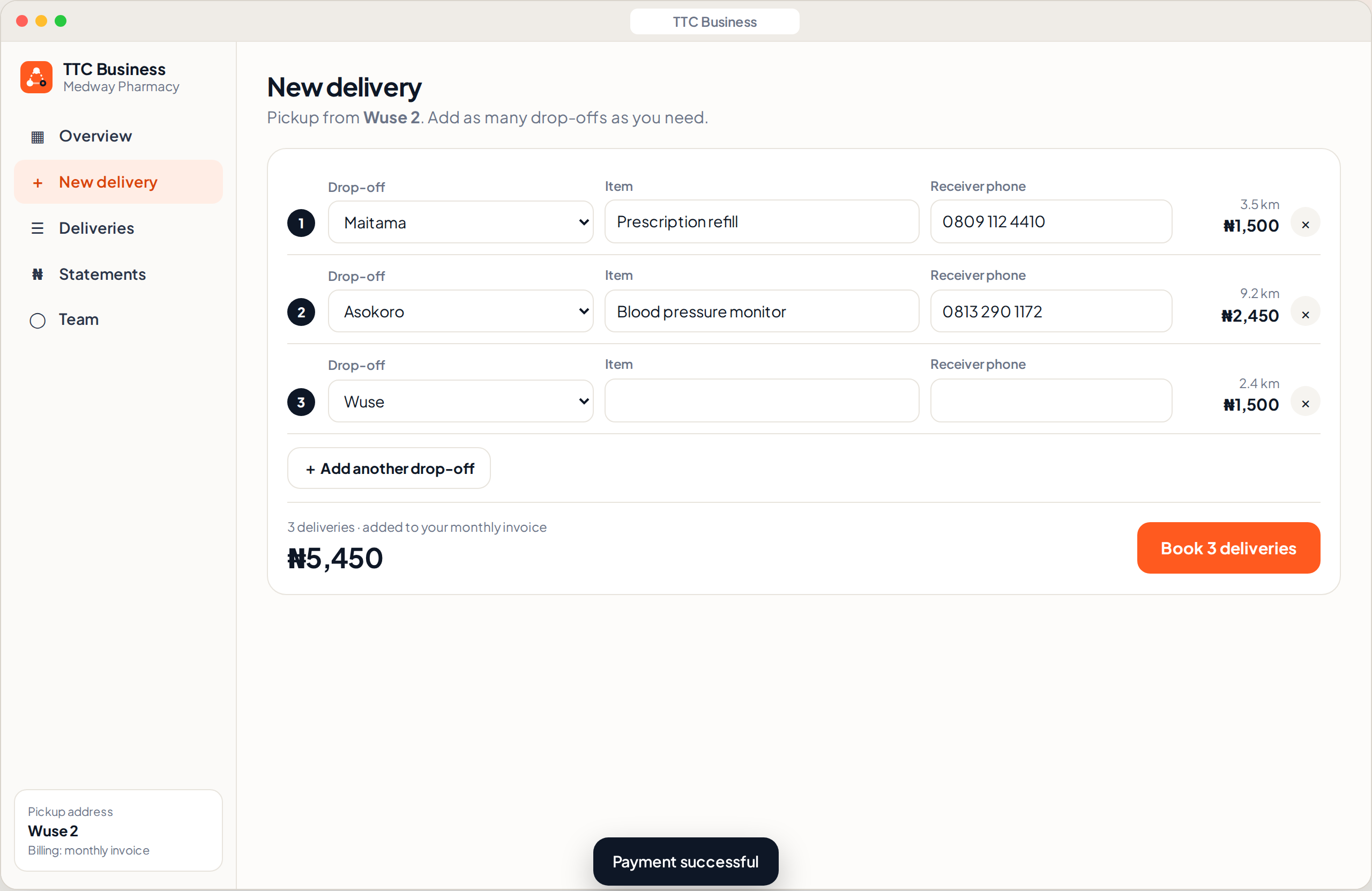Click the Medway Pharmacy subtitle text
1372x891 pixels.
pyautogui.click(x=121, y=87)
